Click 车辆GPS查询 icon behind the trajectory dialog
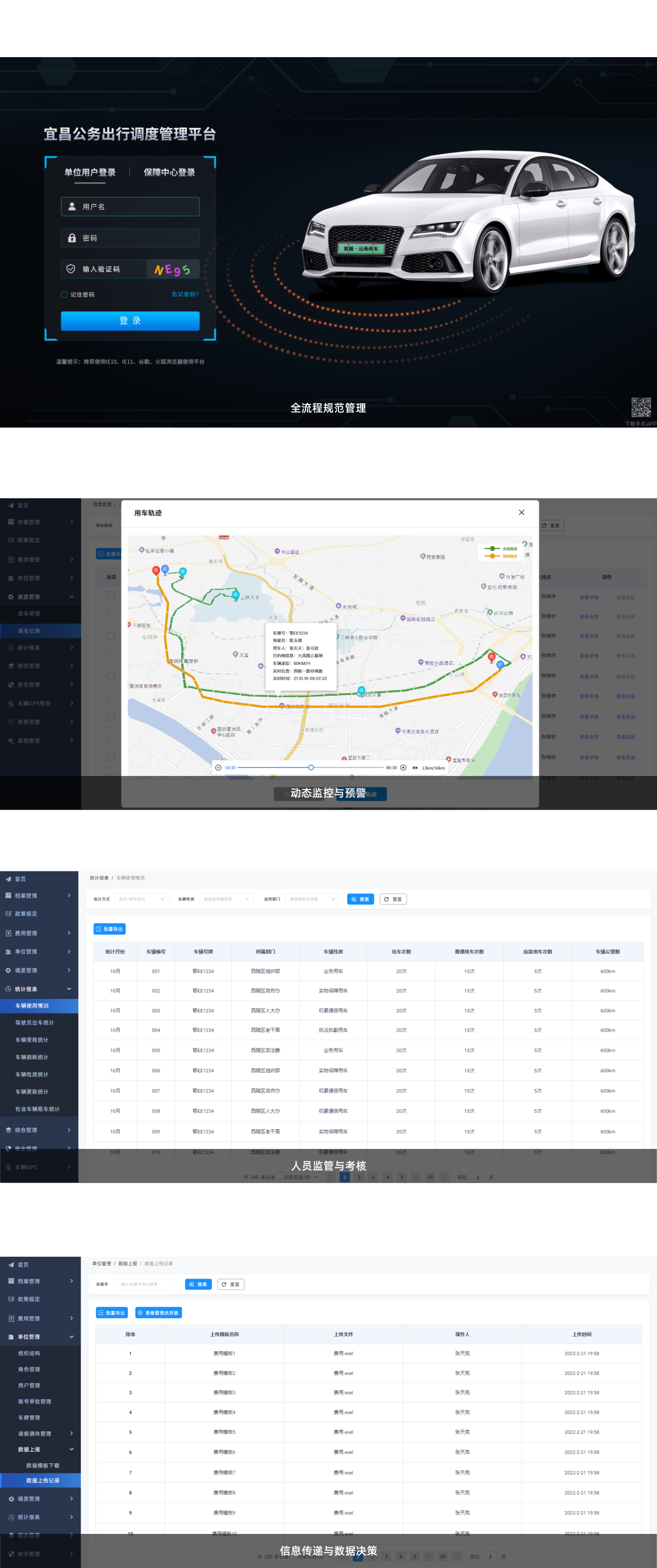 [11, 704]
